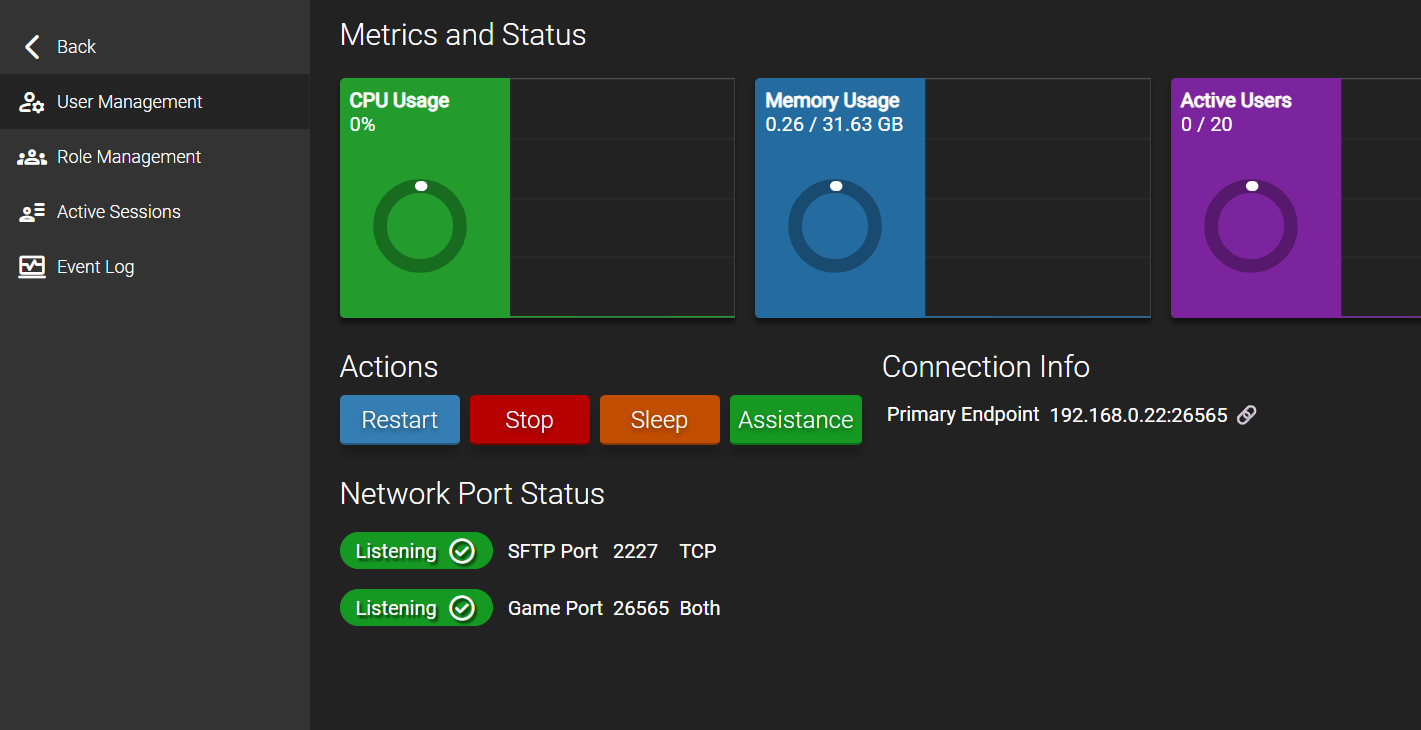The image size is (1421, 730).
Task: Copy endpoint using the link chain icon
Action: click(1246, 415)
